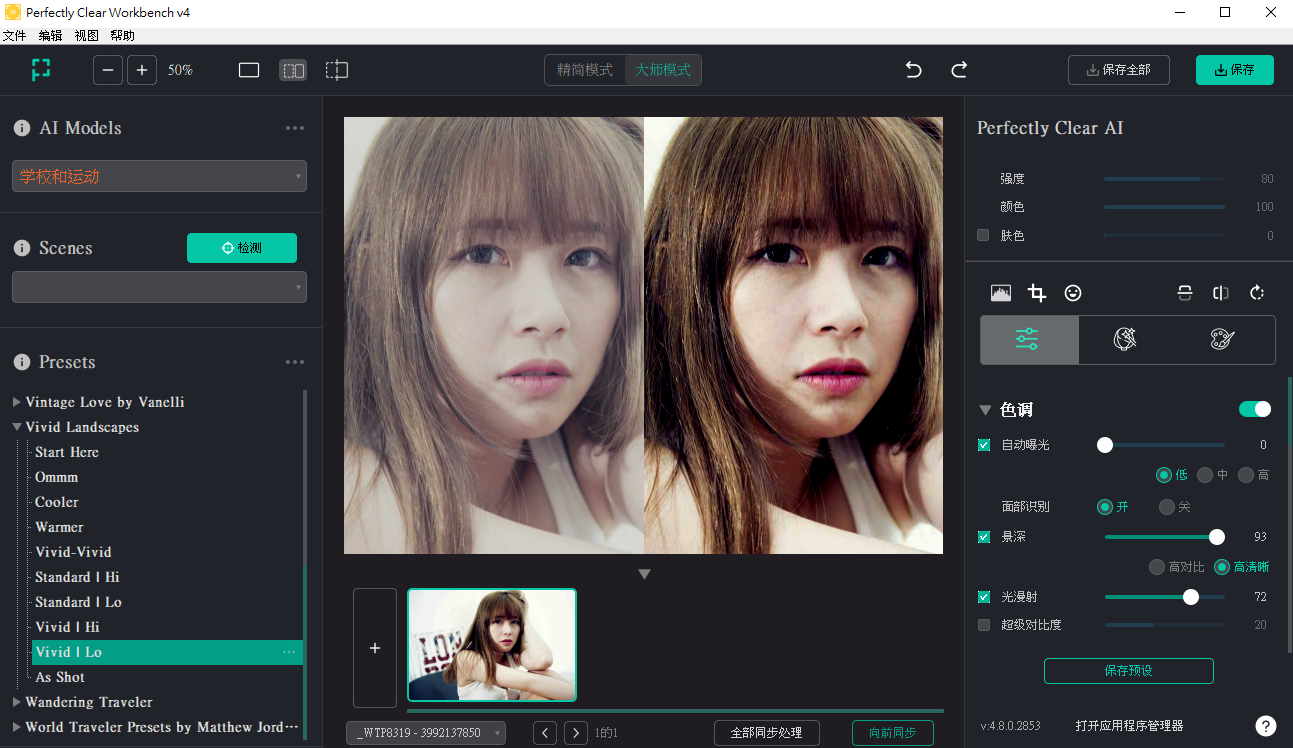Collapse the 色调 section triangle
This screenshot has width=1293, height=748.
(985, 410)
